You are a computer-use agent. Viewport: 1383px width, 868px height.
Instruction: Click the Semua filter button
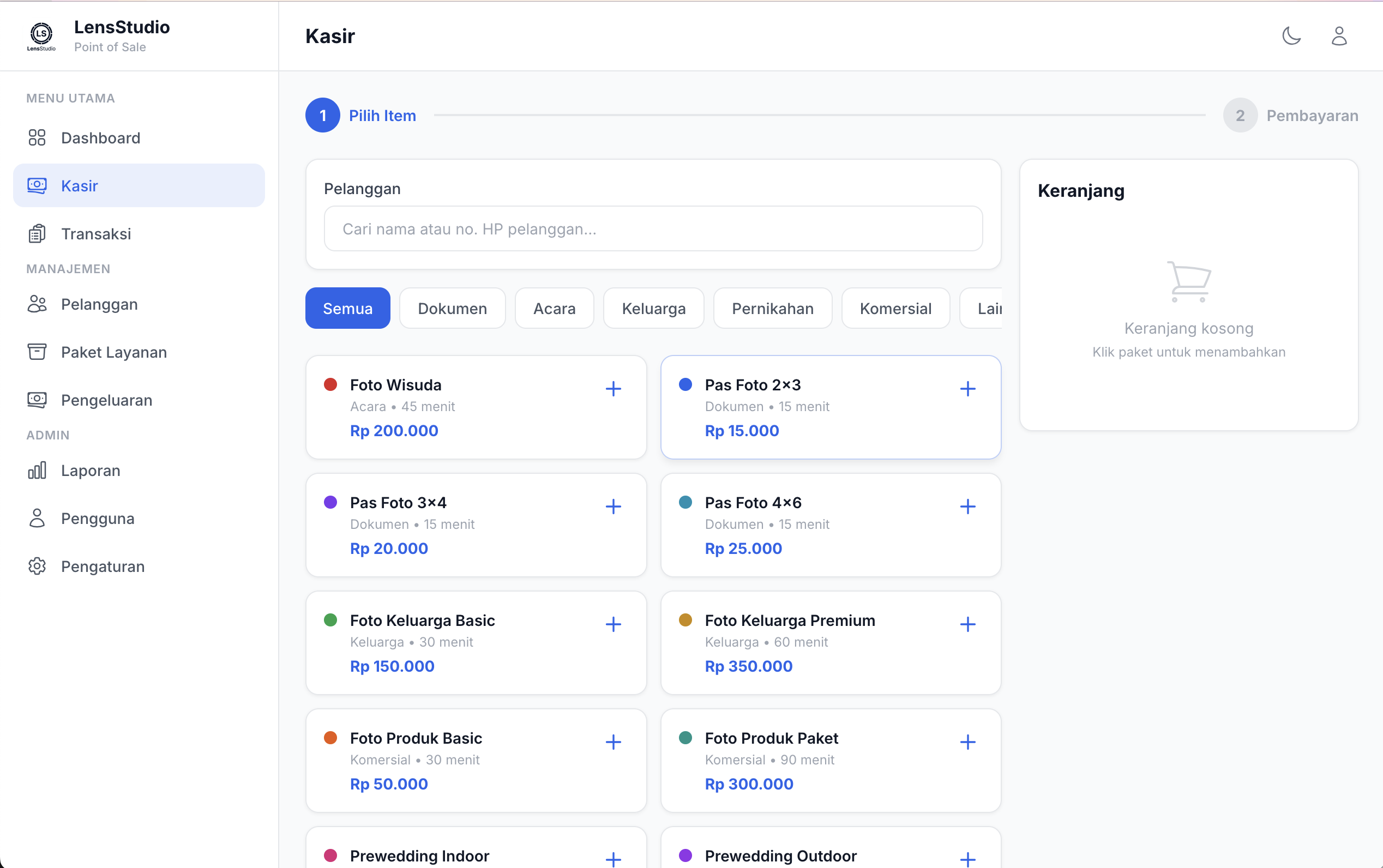(347, 308)
